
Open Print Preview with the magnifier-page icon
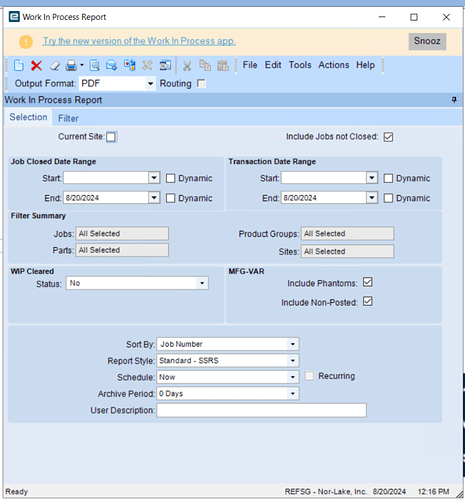(x=95, y=65)
